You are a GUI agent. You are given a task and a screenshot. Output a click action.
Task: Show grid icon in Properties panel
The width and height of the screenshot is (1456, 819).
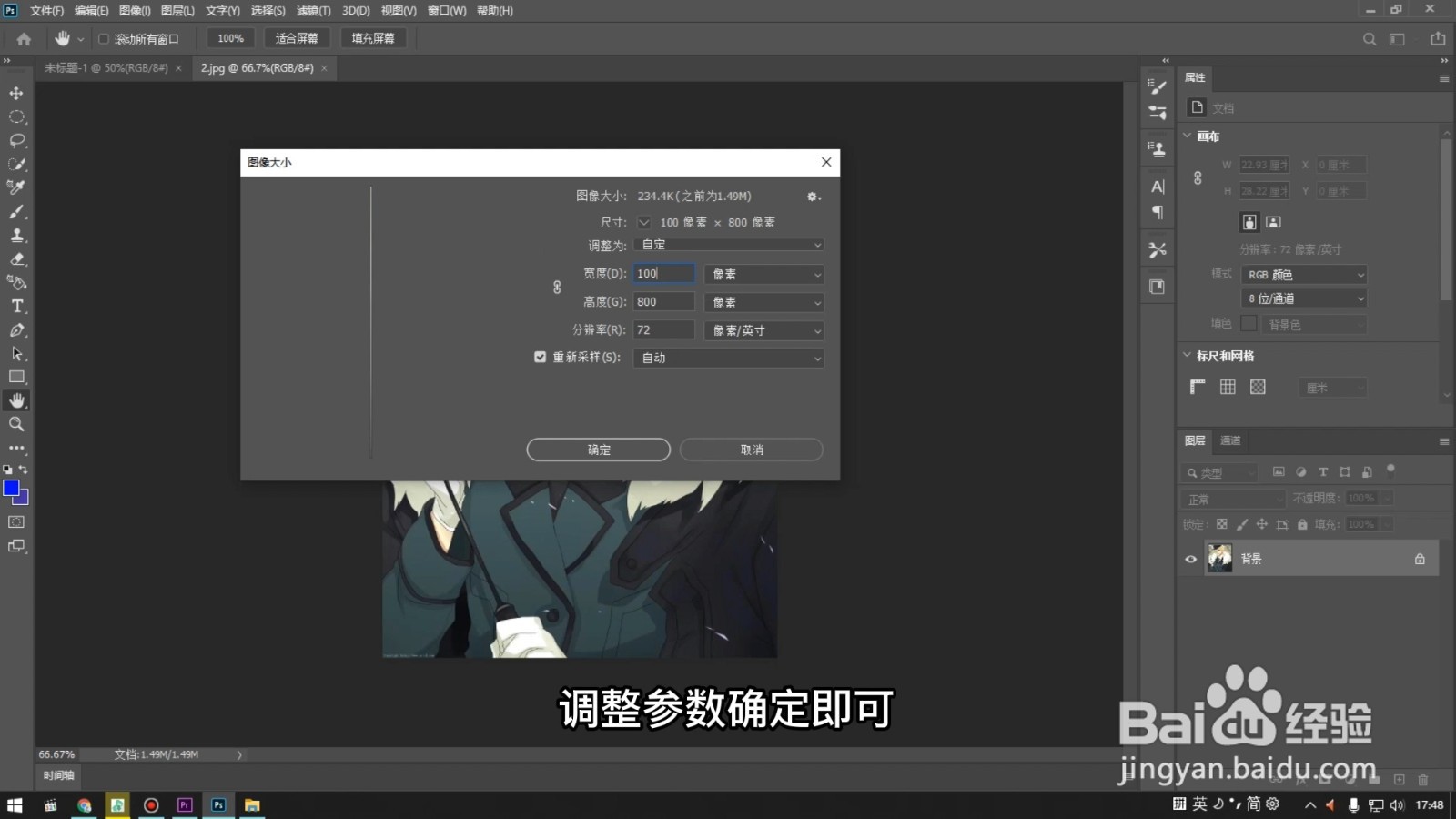tap(1228, 387)
